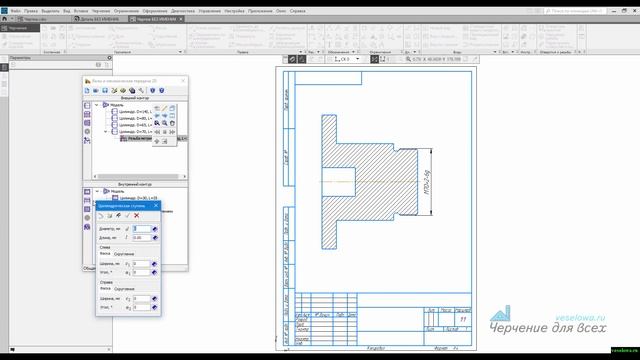Select left Скругление tab under Слева
This screenshot has width=640, height=360.
pos(124,254)
